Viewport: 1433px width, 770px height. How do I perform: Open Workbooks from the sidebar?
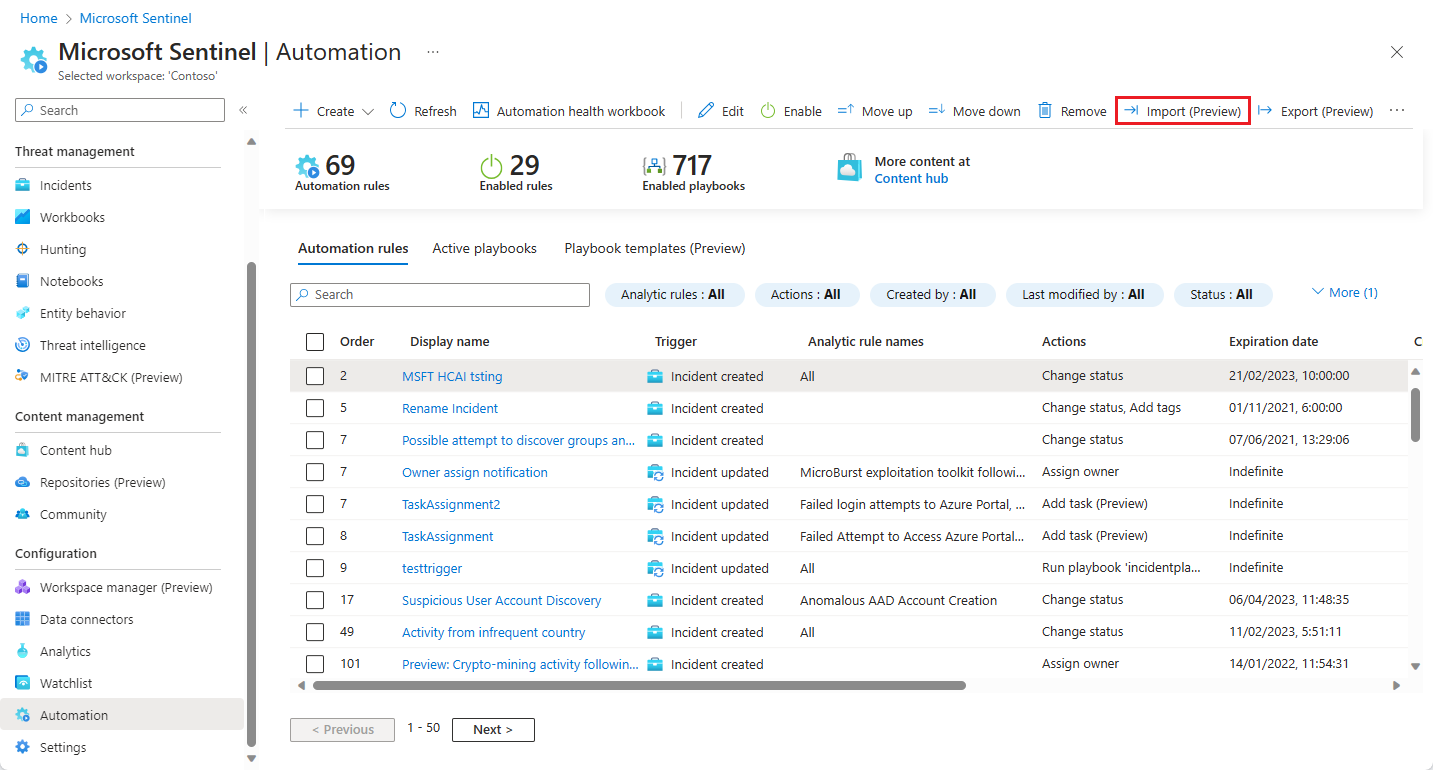pyautogui.click(x=72, y=217)
